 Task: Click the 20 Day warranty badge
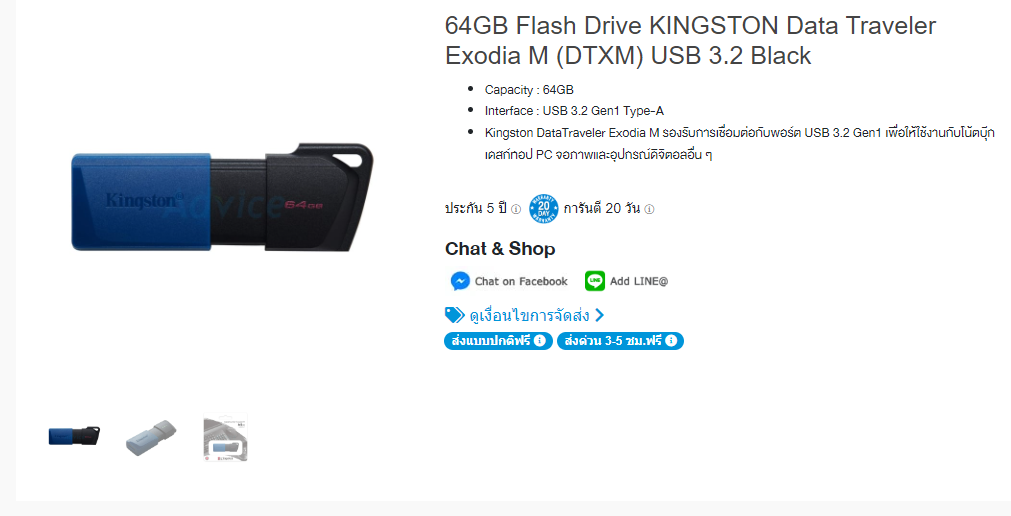pos(544,209)
